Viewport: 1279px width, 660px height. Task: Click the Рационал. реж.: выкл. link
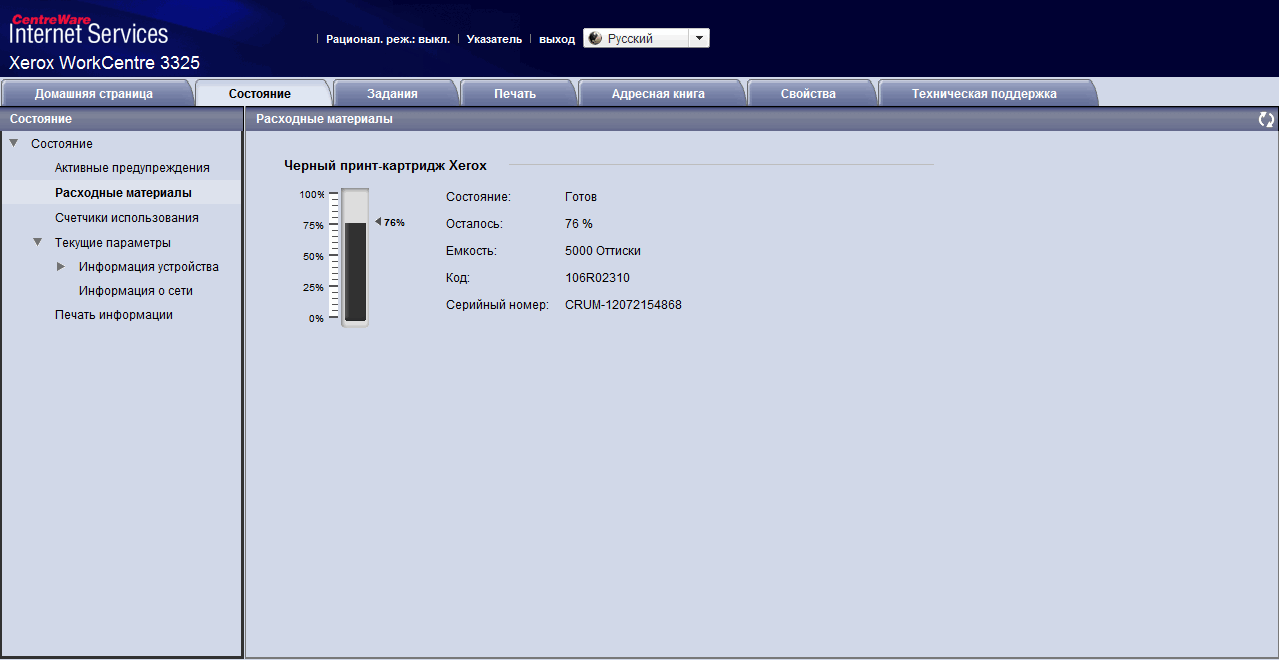388,39
